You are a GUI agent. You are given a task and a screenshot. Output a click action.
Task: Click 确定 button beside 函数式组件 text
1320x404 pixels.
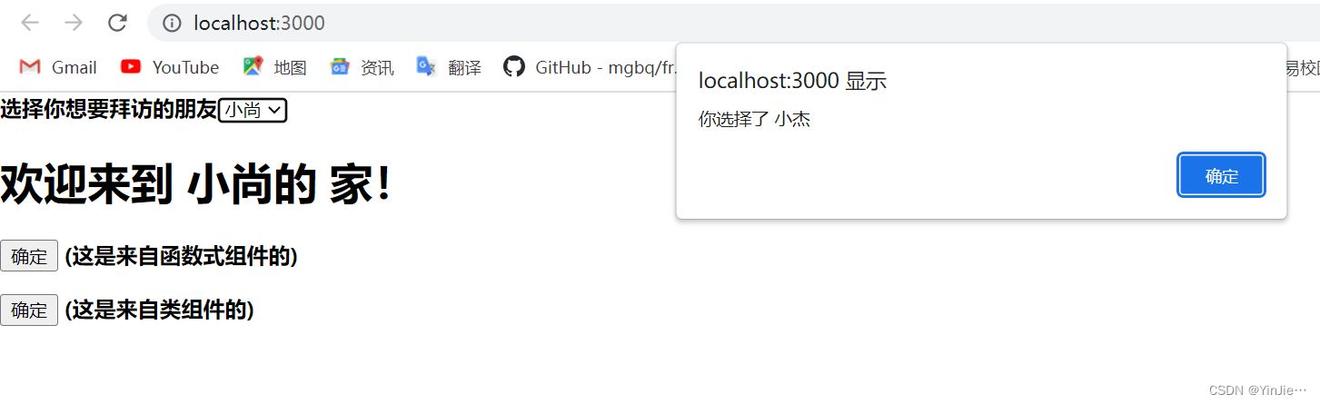(29, 257)
